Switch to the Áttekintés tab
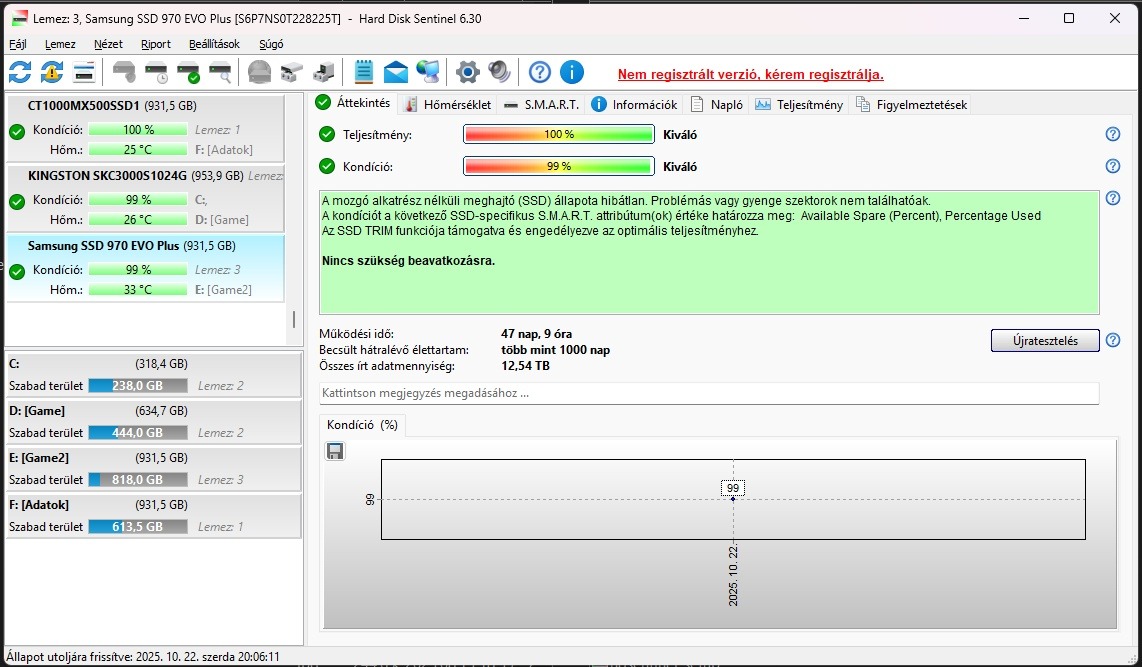Image resolution: width=1142 pixels, height=667 pixels. point(353,103)
